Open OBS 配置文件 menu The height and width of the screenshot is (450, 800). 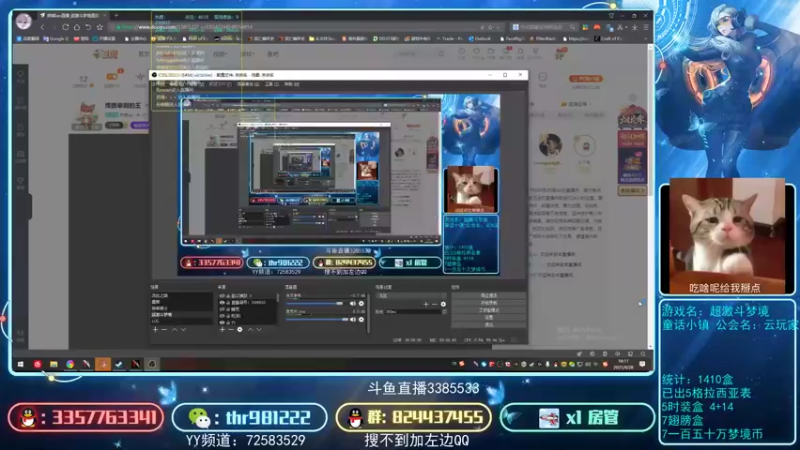coord(220,84)
